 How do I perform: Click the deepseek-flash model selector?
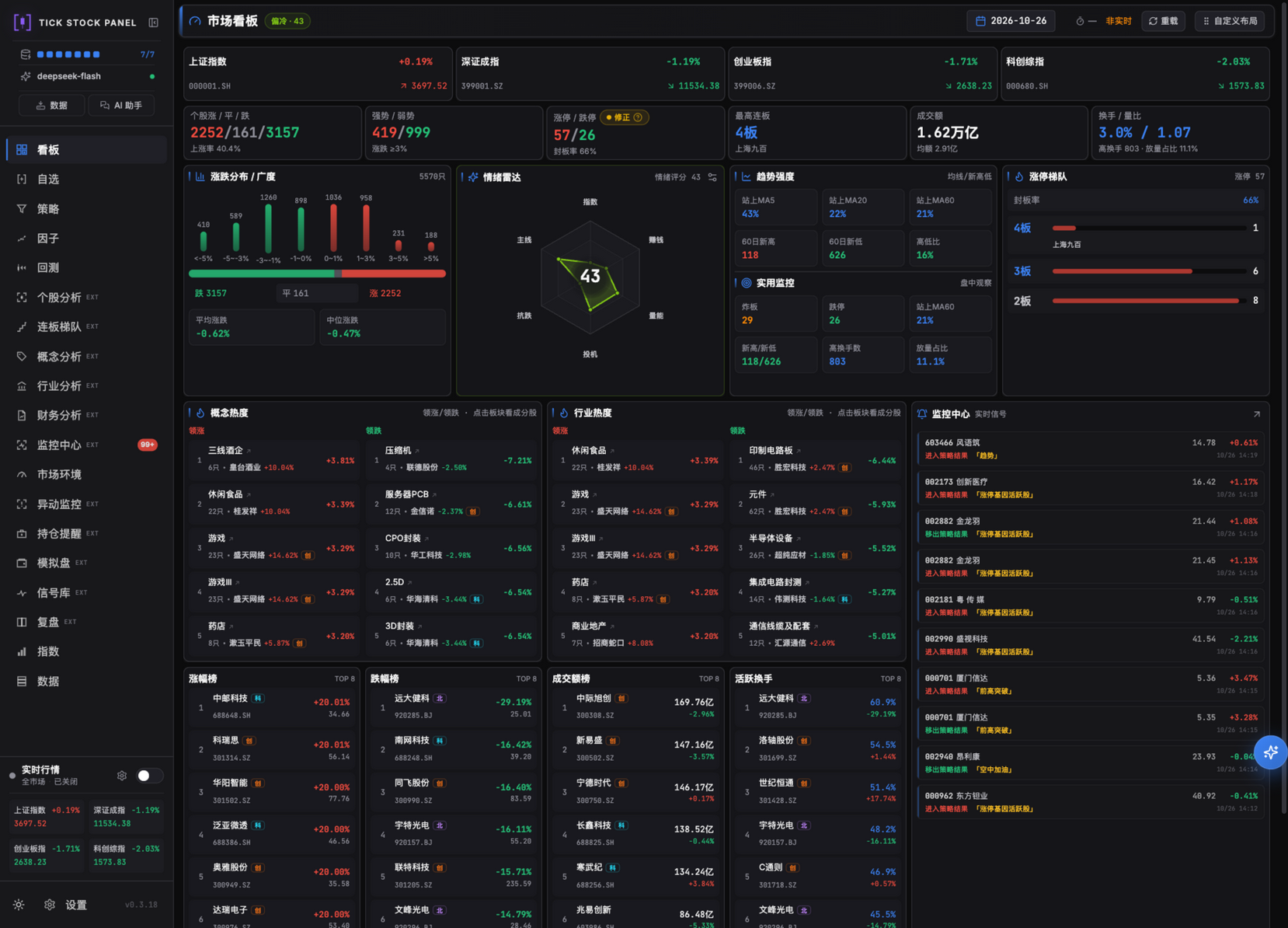coord(86,76)
